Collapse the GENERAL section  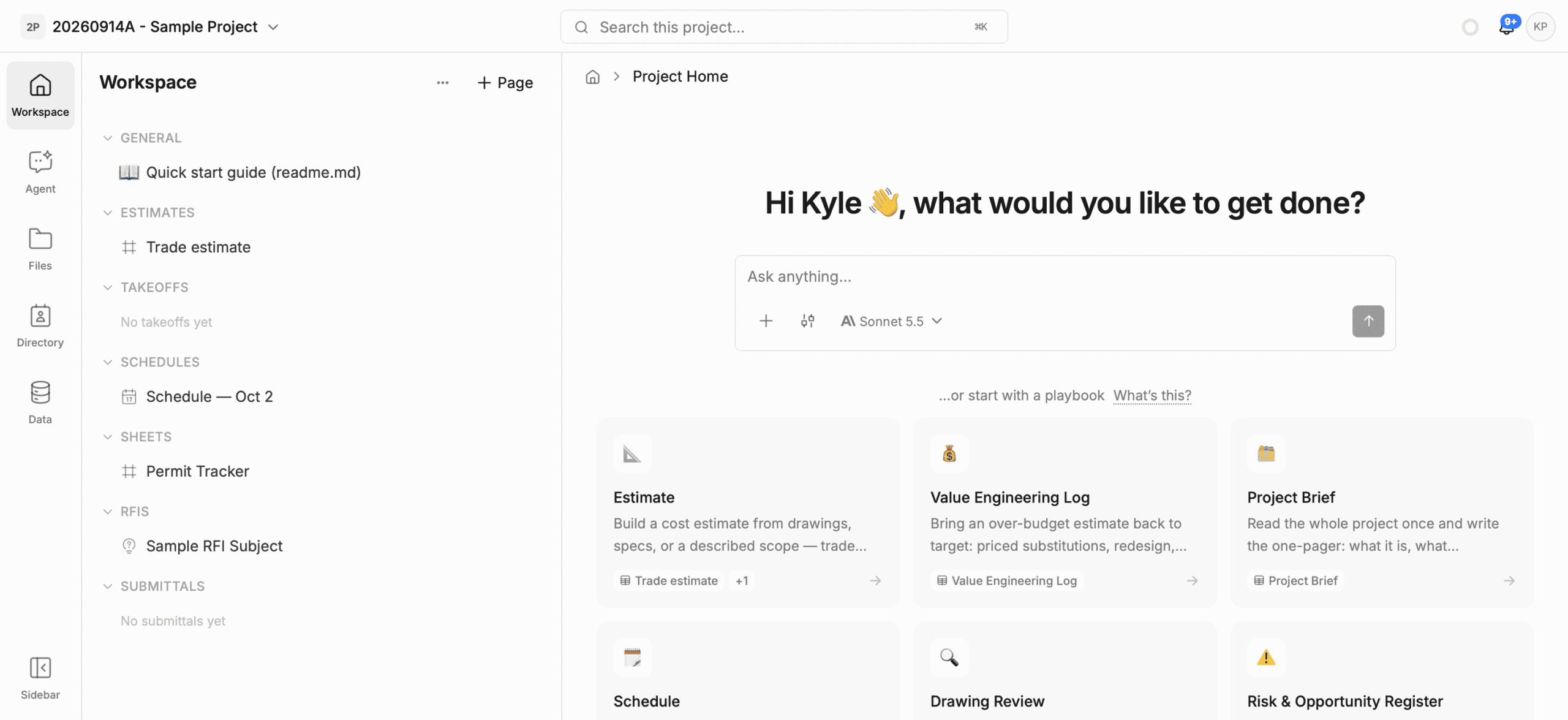[108, 138]
